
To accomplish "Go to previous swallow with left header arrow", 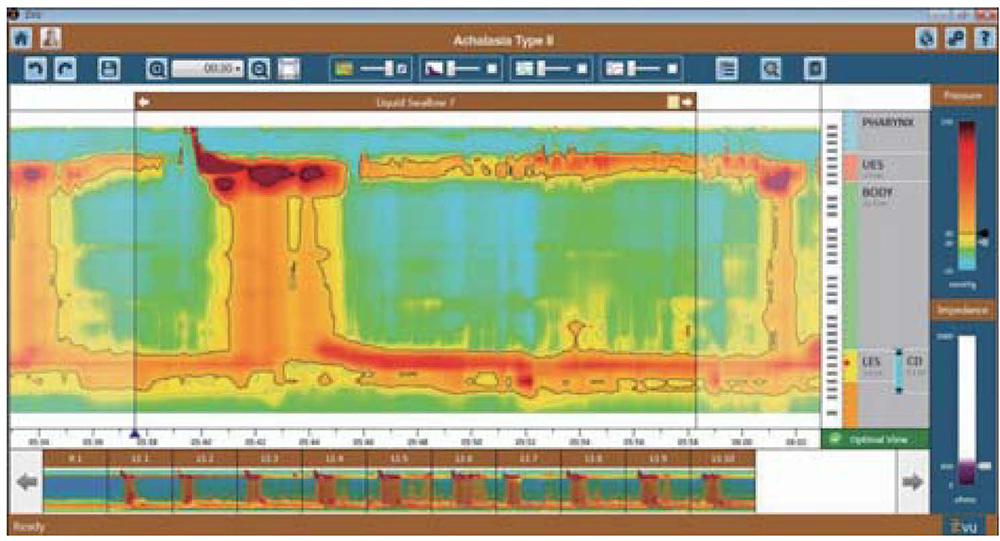I will point(144,101).
